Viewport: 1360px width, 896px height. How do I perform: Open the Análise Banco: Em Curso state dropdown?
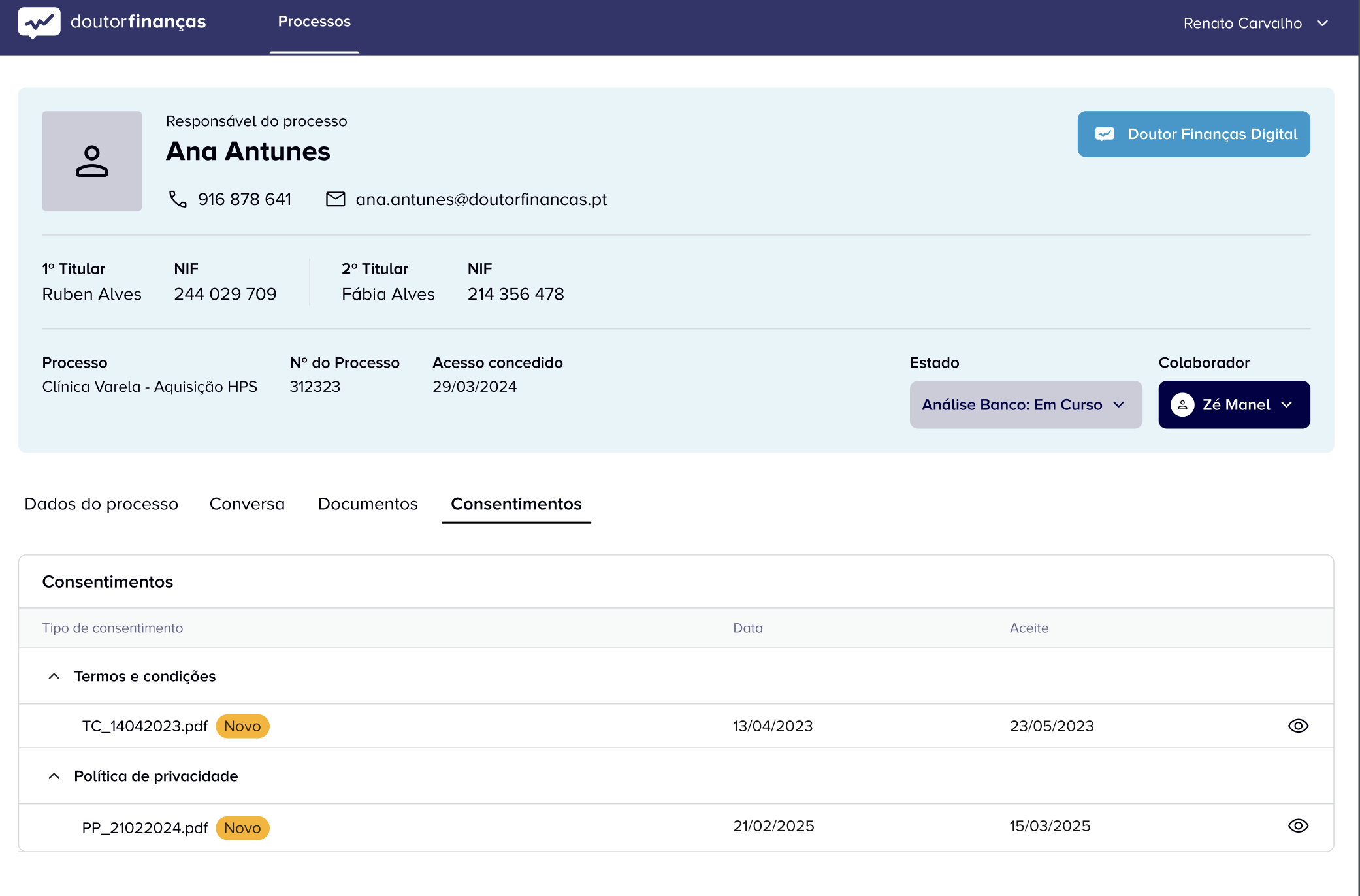click(x=1025, y=405)
